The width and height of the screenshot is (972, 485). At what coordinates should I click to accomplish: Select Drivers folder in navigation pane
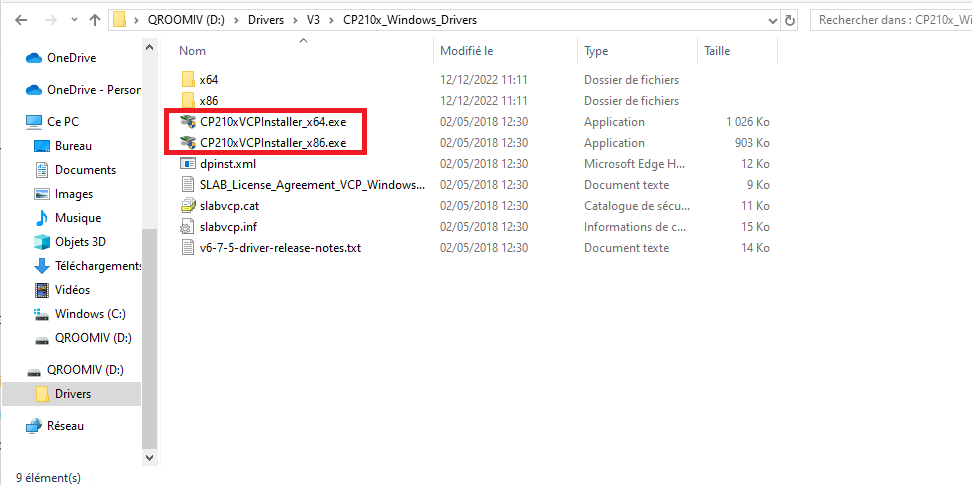[x=72, y=394]
